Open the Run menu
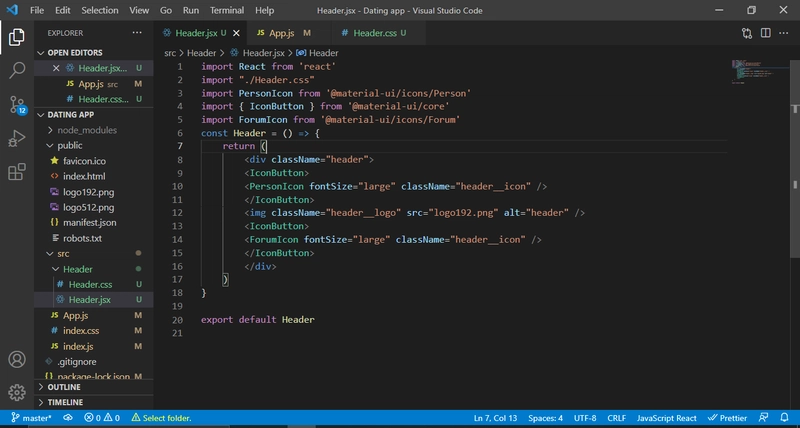The image size is (800, 428). tap(191, 10)
